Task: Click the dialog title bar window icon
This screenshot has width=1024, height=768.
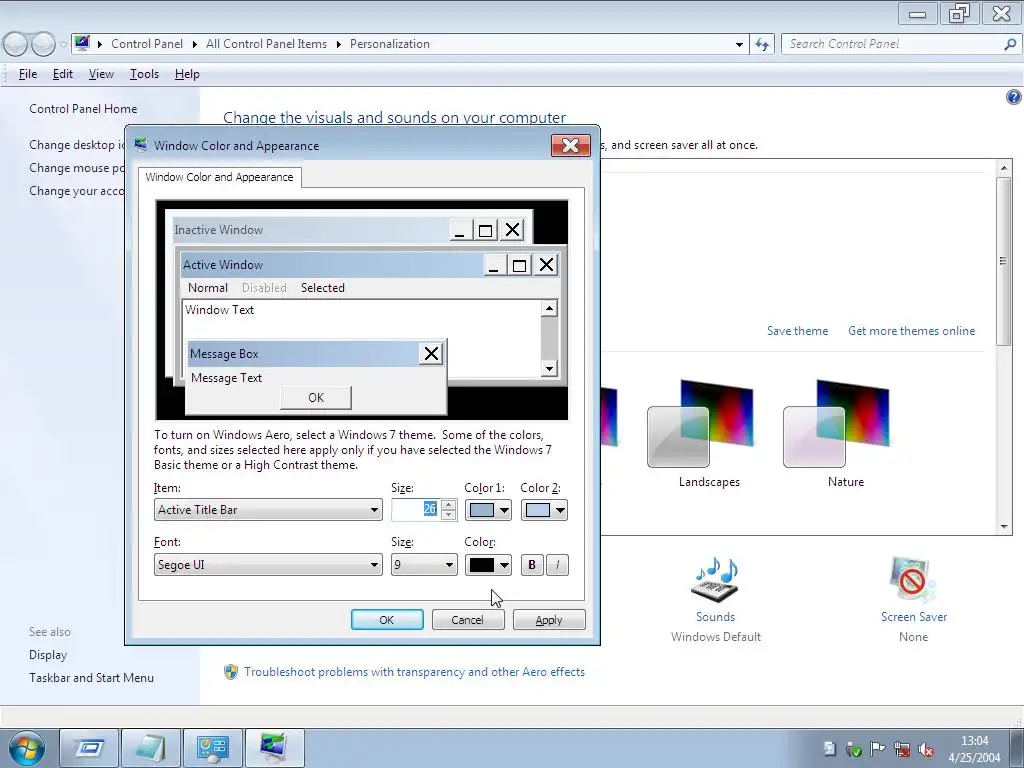Action: click(140, 145)
